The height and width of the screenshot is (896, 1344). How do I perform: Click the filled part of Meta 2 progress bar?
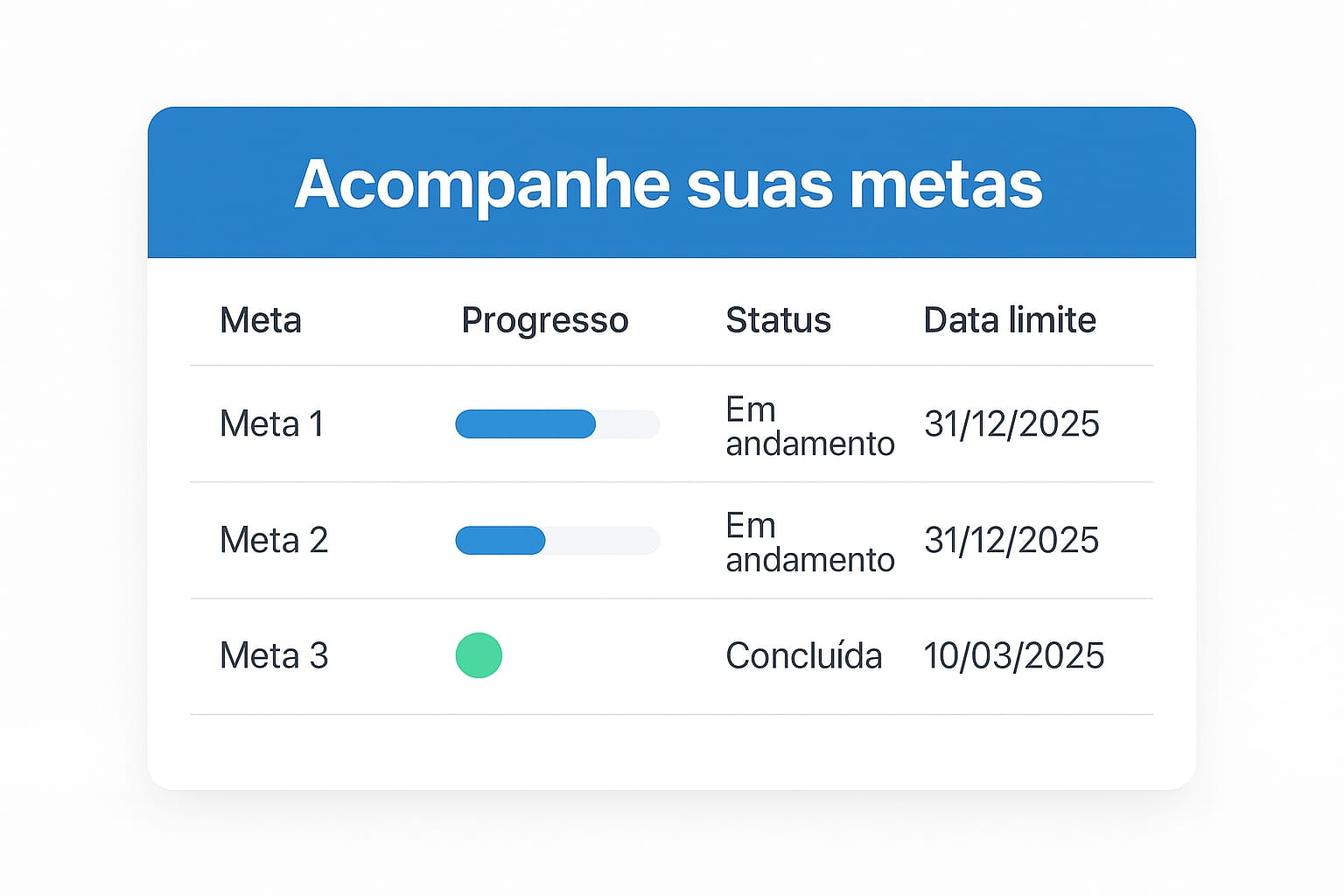[x=500, y=541]
